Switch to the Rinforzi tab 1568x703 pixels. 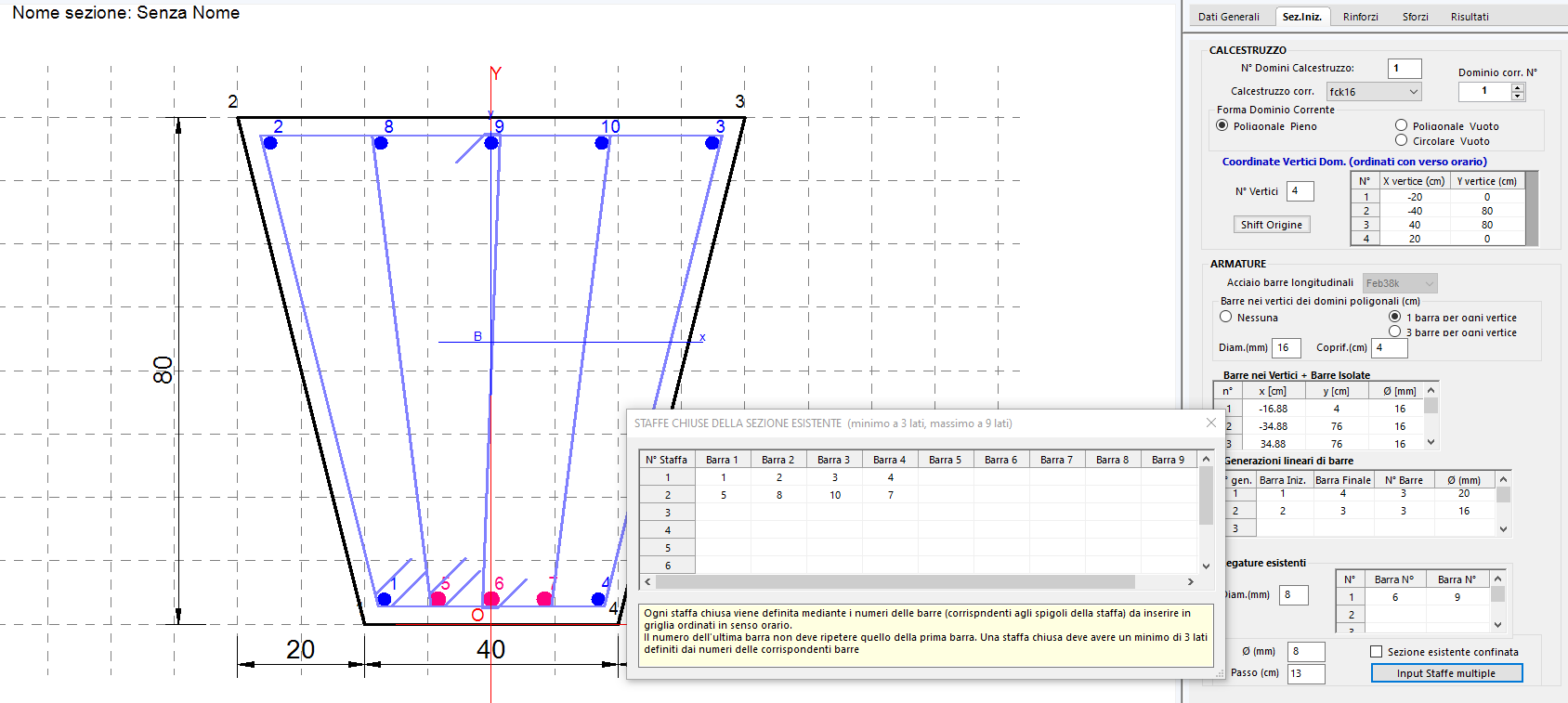tap(1360, 17)
